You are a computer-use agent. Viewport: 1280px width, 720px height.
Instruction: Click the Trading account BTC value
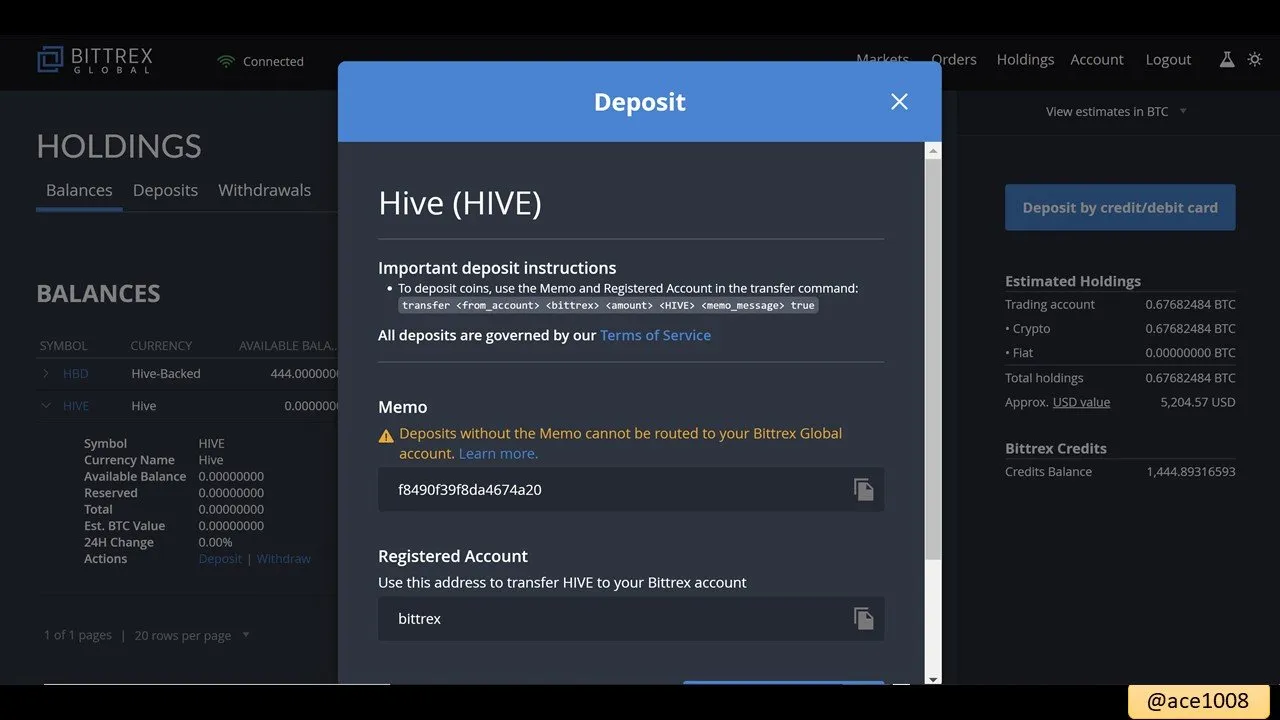pos(1190,304)
